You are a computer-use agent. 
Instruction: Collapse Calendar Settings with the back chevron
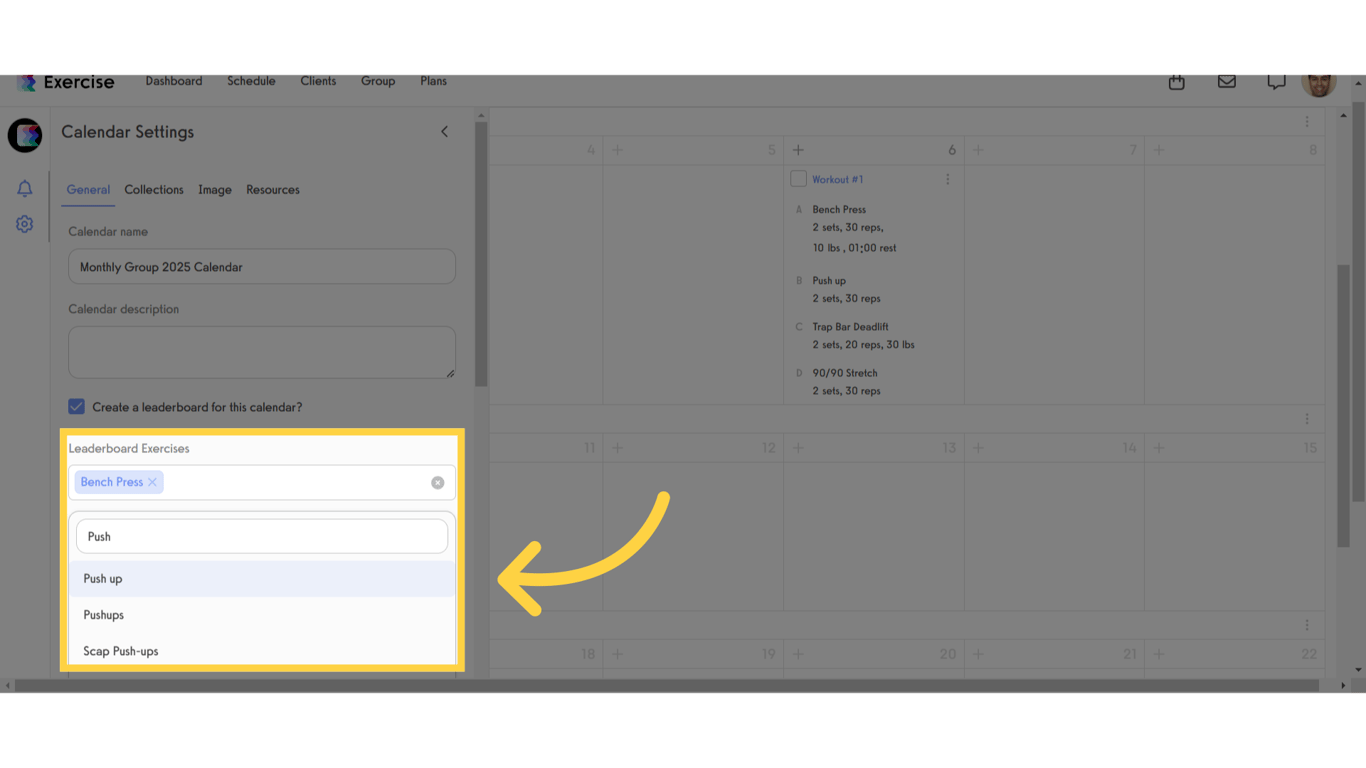coord(445,132)
